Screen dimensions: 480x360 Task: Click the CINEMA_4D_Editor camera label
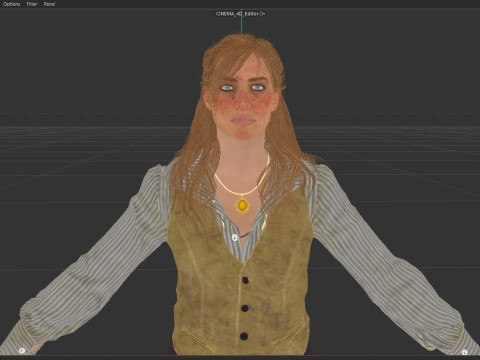pos(237,14)
